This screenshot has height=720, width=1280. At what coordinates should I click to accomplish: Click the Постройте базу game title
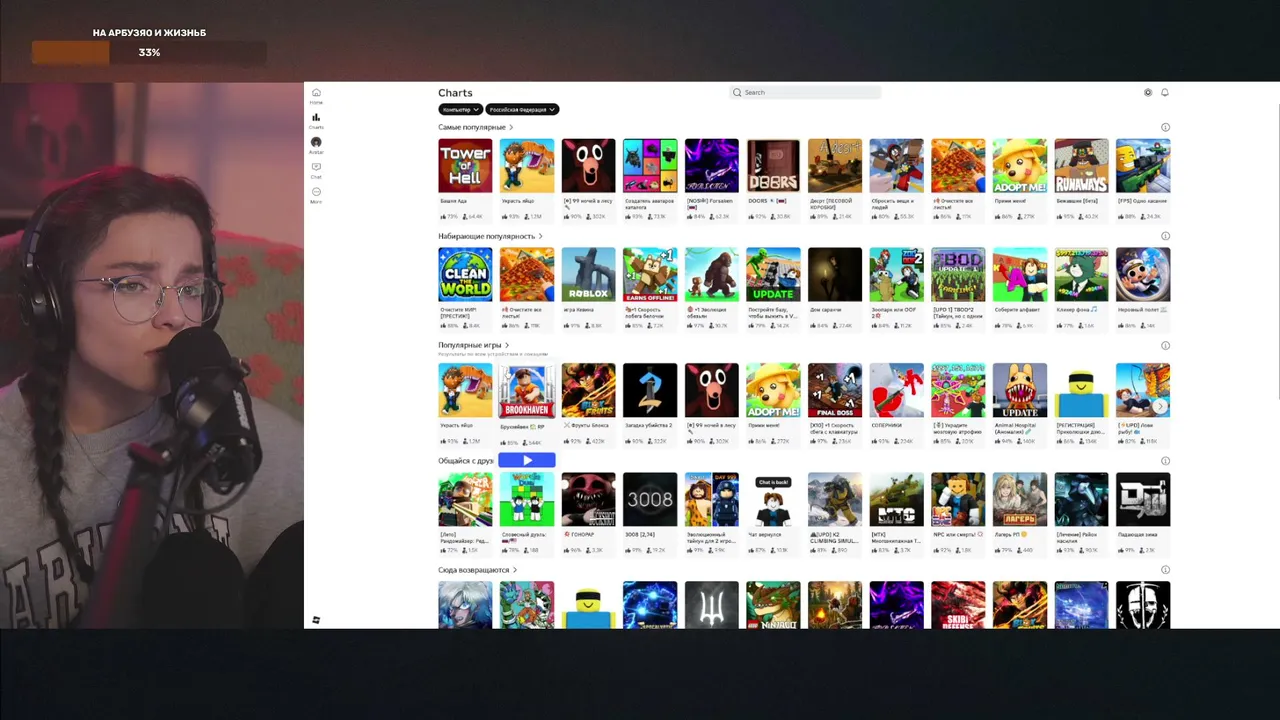pyautogui.click(x=773, y=313)
